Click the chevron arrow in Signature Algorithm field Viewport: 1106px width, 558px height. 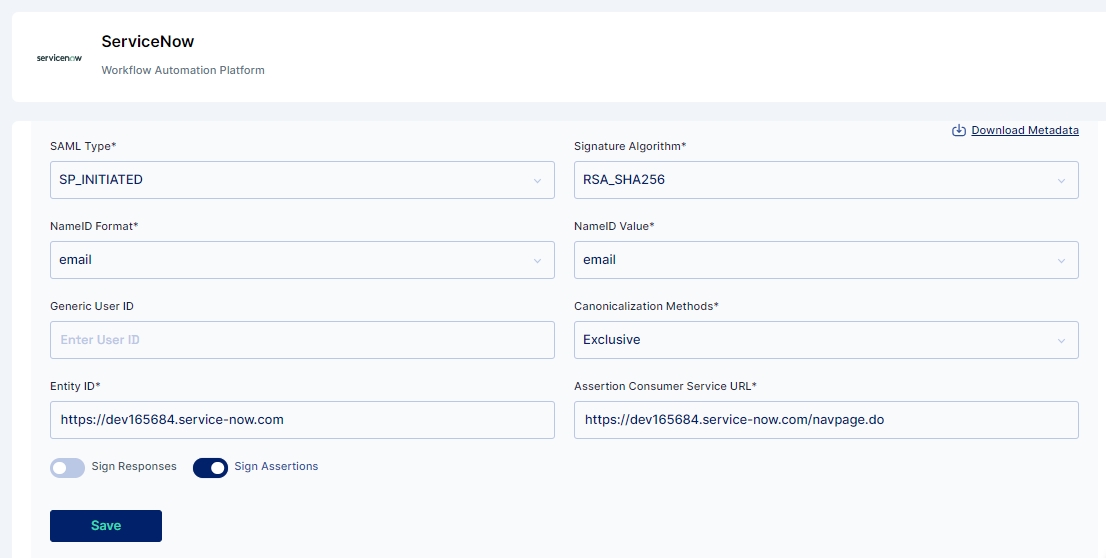[1061, 181]
